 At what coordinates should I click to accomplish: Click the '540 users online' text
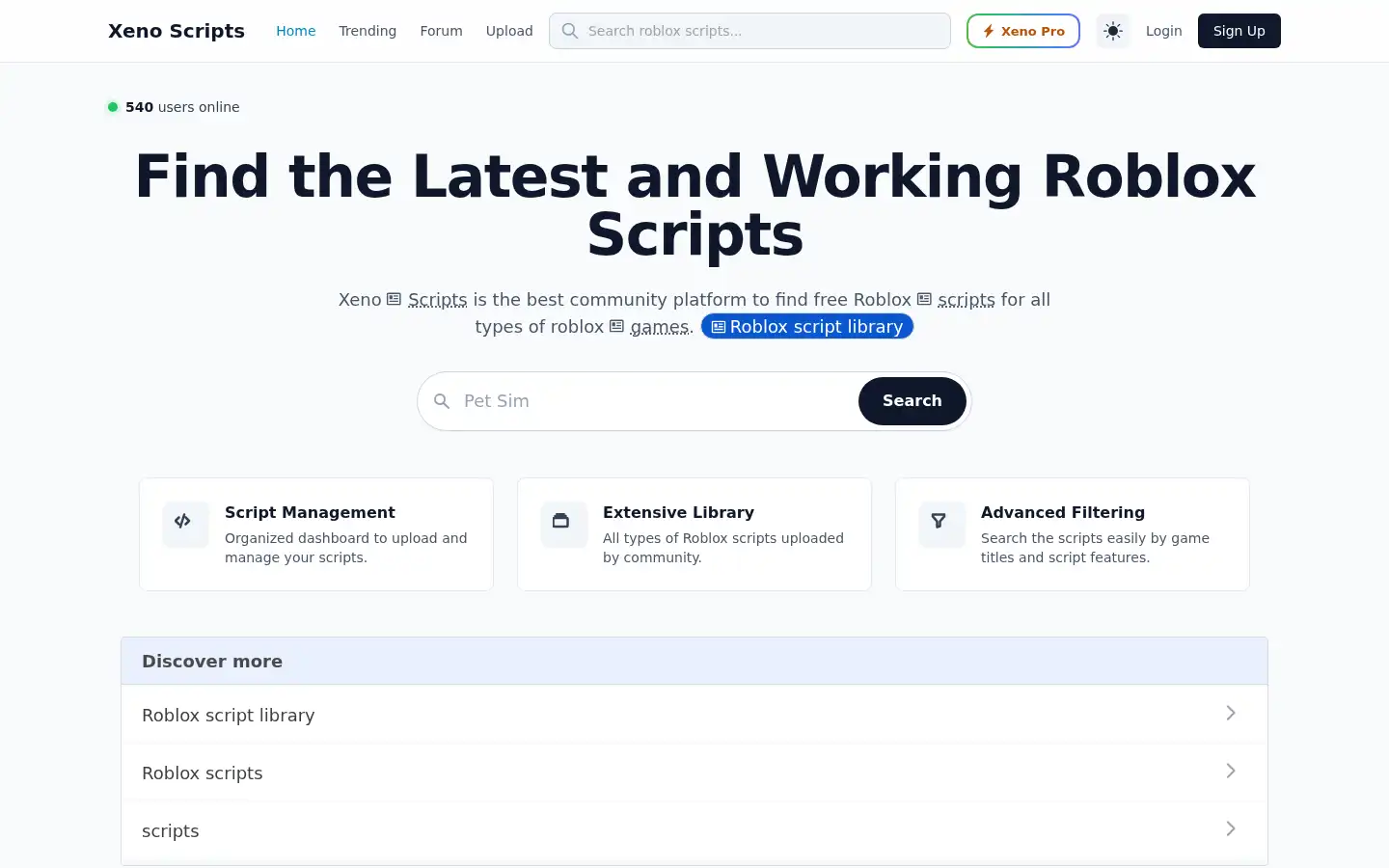[x=182, y=107]
